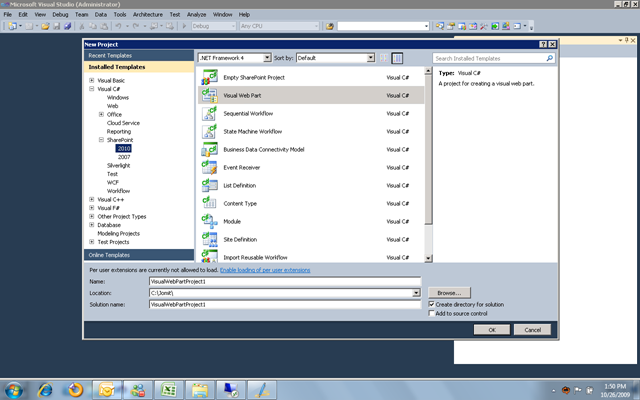Open the Team menu
The image size is (640, 400).
pos(82,14)
